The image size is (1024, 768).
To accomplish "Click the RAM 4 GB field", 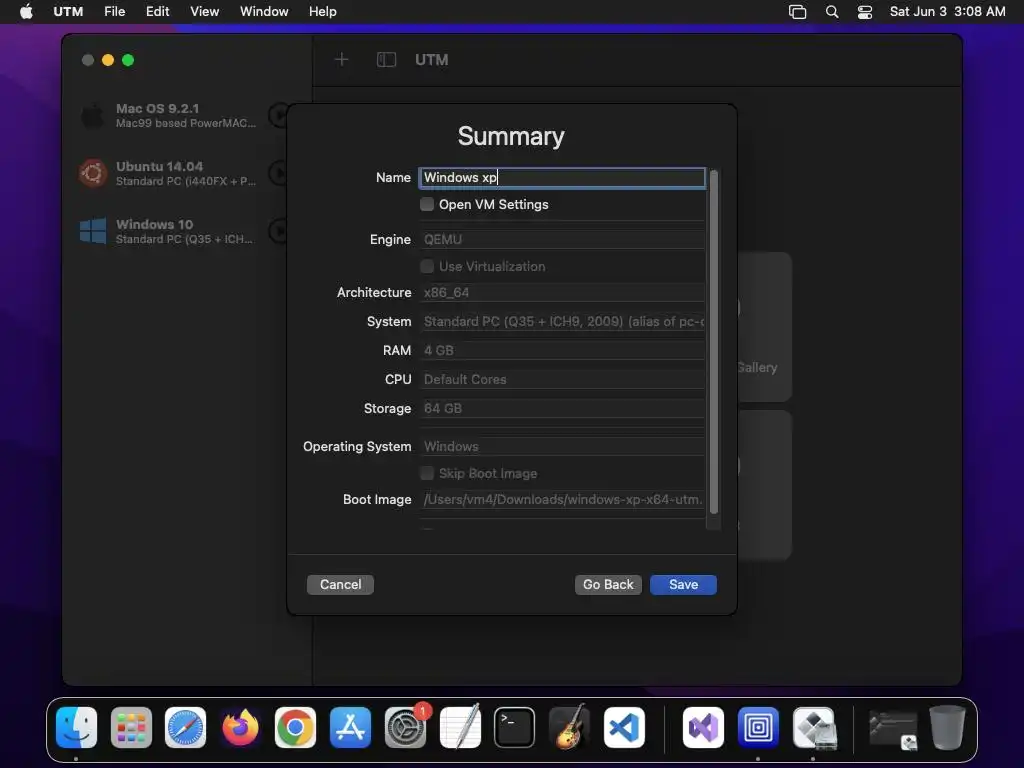I will pyautogui.click(x=562, y=350).
